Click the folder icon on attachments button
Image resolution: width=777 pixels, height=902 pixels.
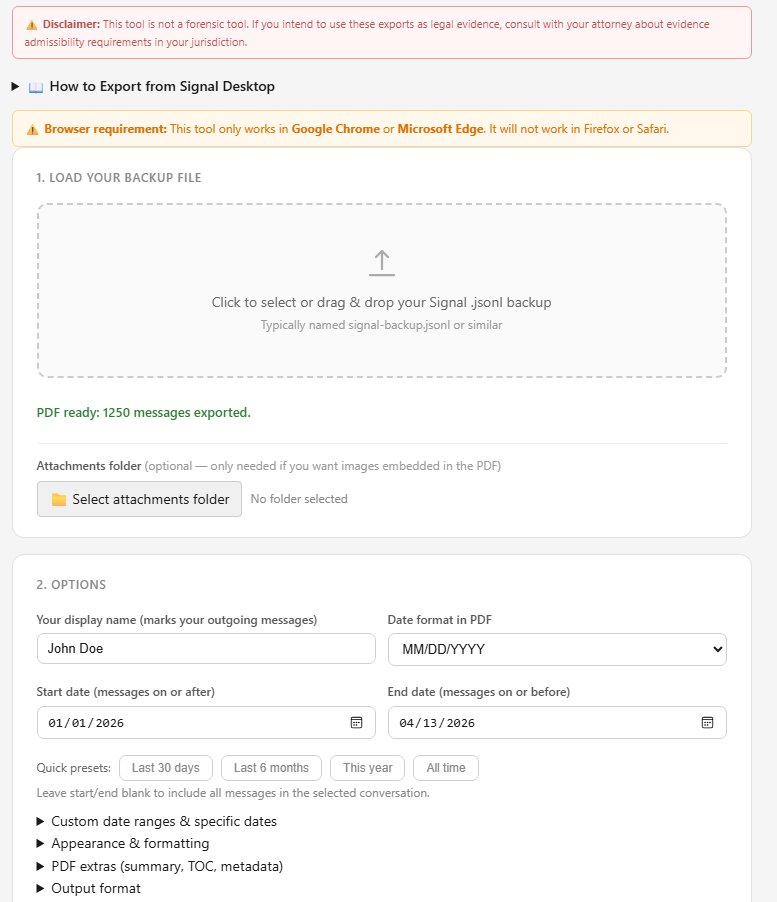(59, 499)
